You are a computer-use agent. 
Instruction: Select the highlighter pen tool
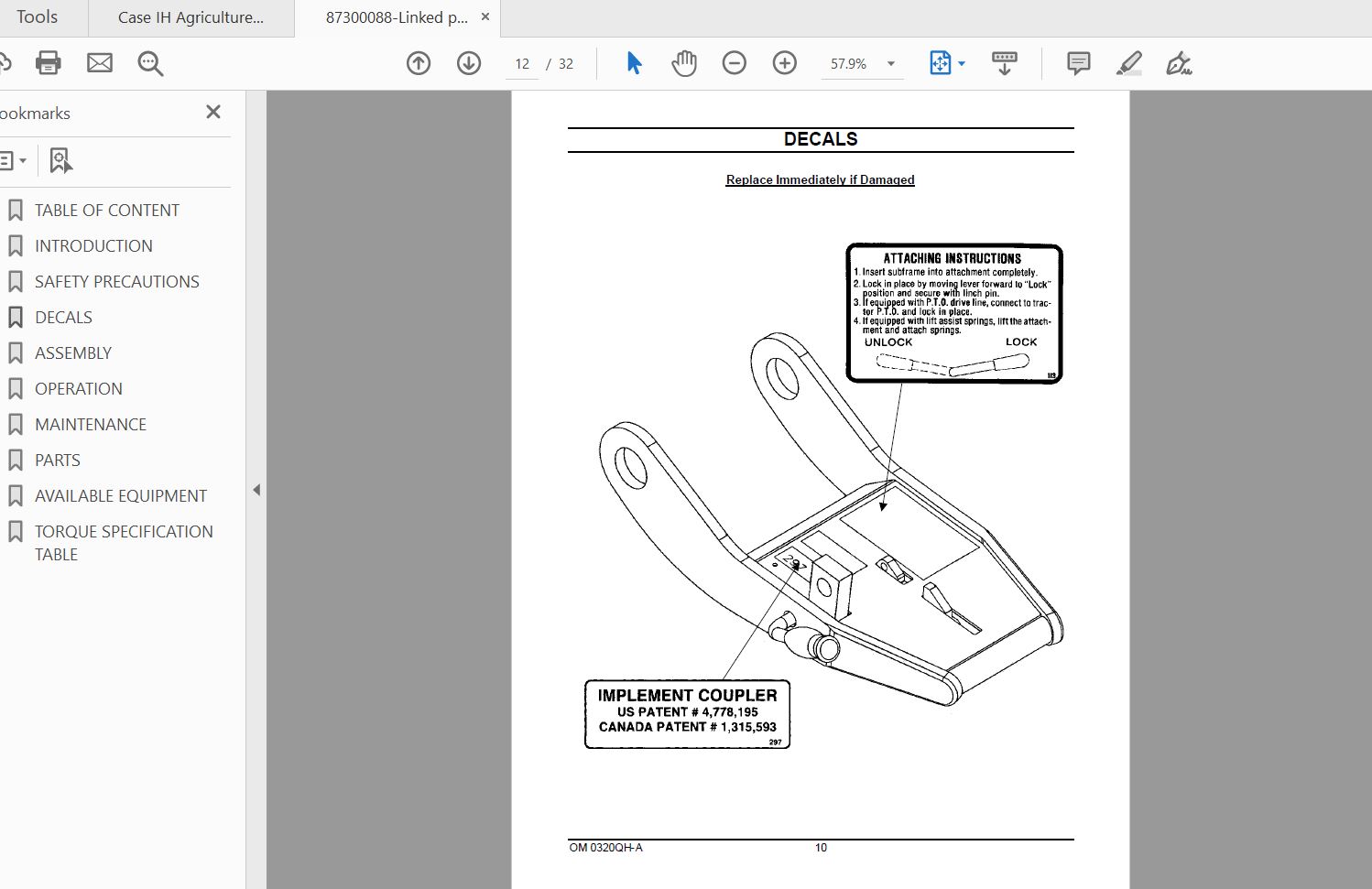click(1129, 63)
